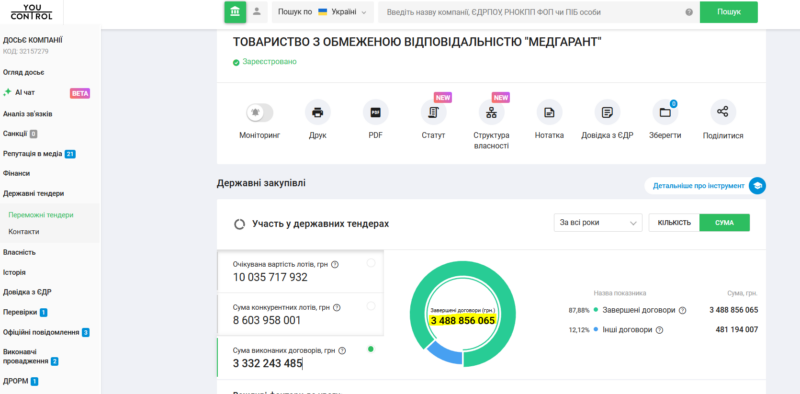Screen dimensions: 800x394
Task: Click info icon beside Сума конкурентних лотів
Action: pyautogui.click(x=337, y=308)
